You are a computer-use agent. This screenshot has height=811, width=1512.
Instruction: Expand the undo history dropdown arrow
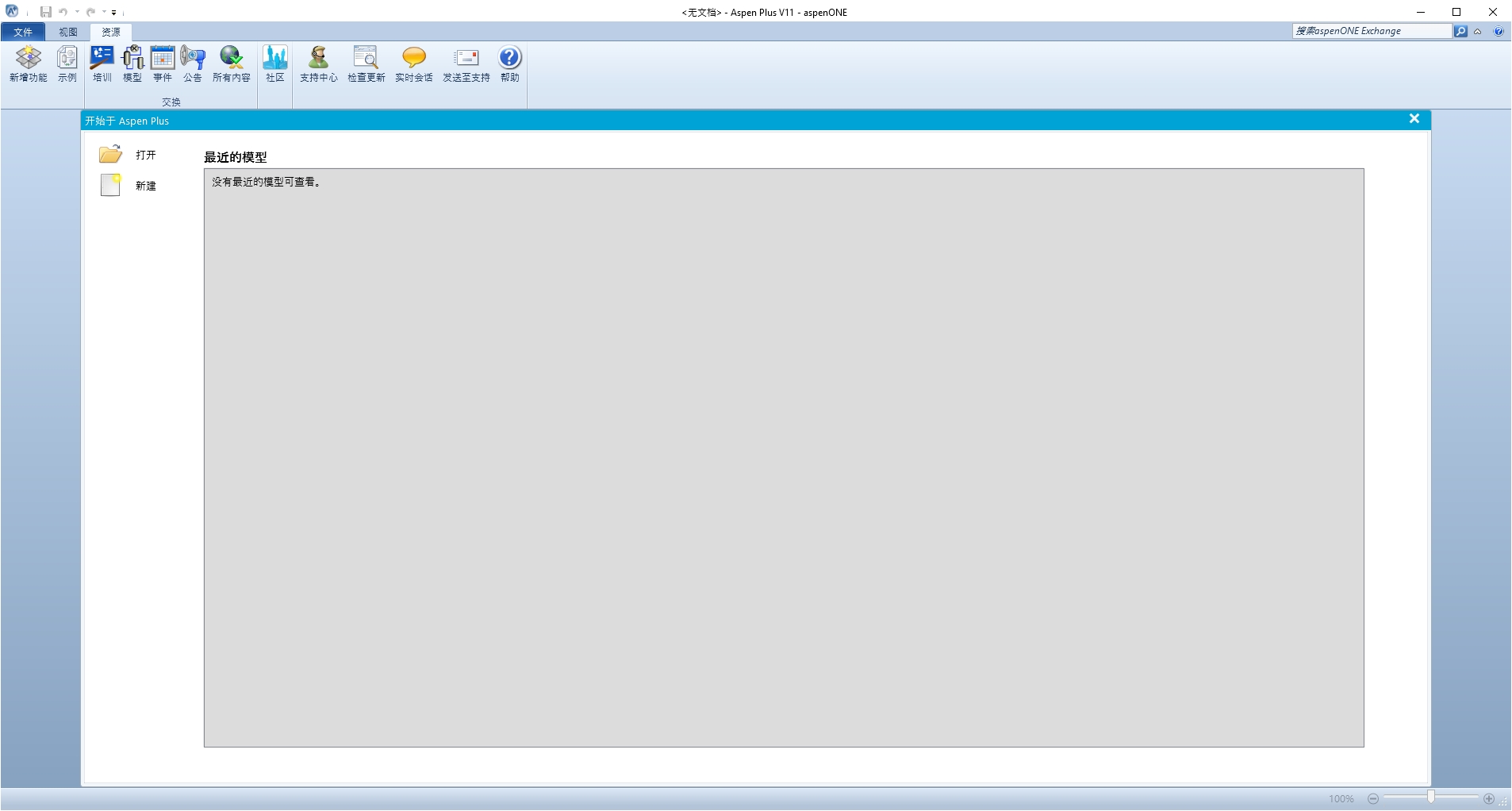click(x=77, y=12)
